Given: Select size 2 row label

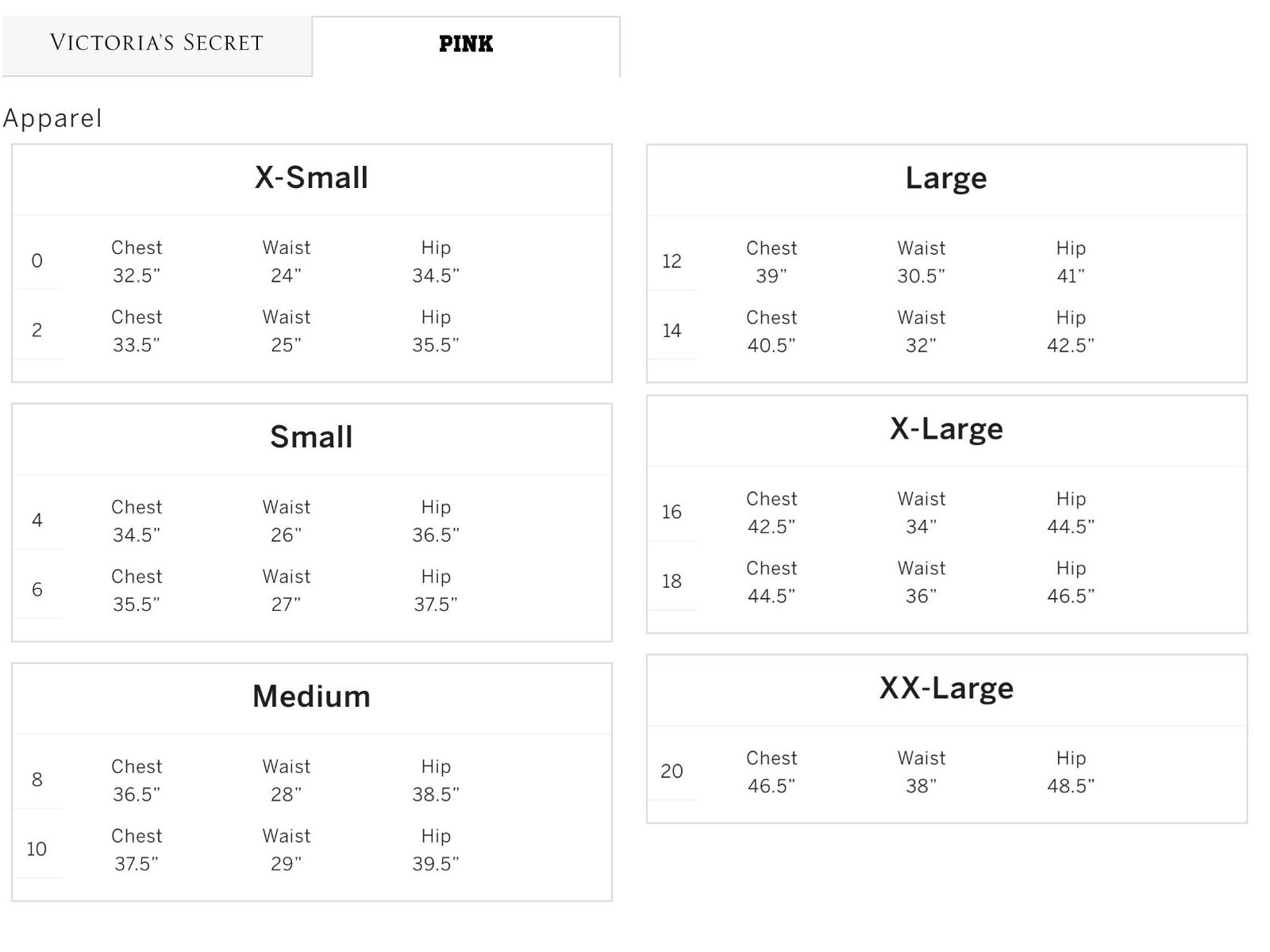Looking at the screenshot, I should click(x=37, y=330).
